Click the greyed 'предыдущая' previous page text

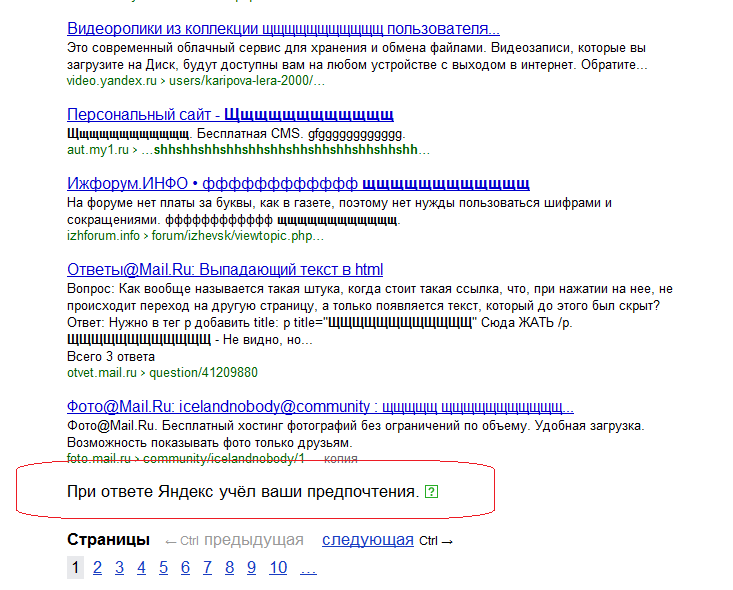(x=254, y=540)
